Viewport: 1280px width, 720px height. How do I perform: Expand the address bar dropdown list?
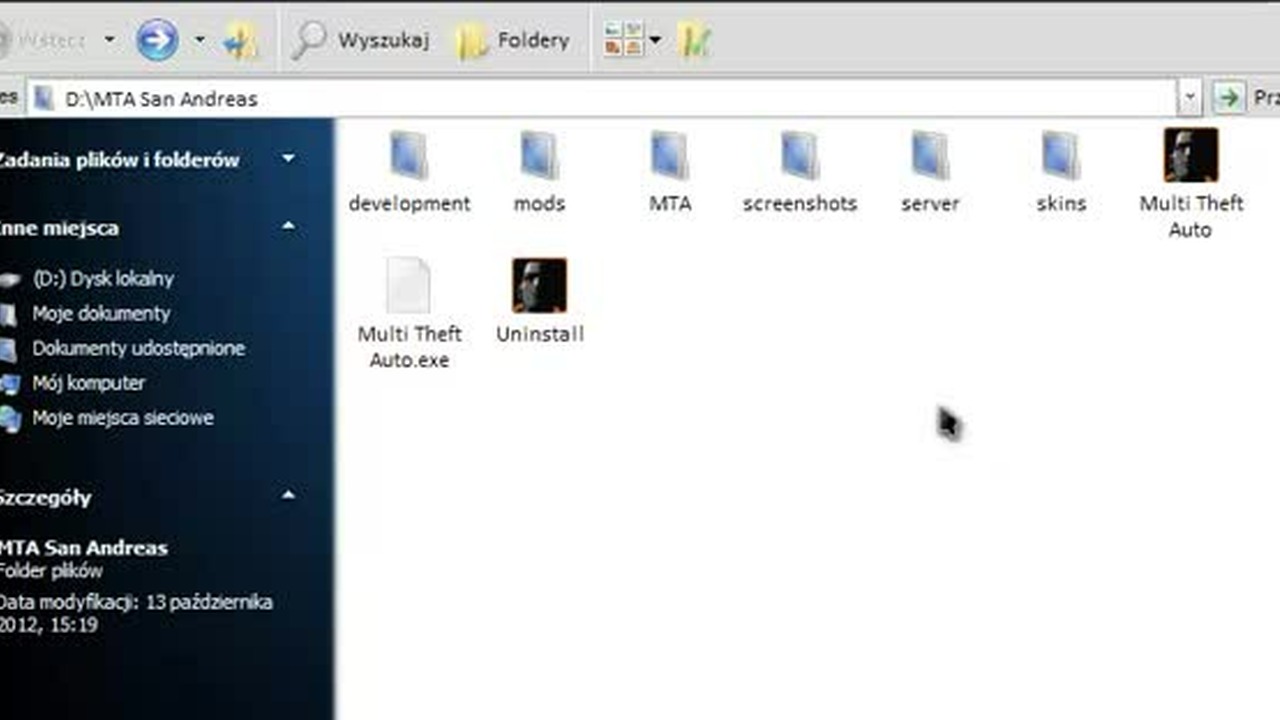click(x=1189, y=98)
